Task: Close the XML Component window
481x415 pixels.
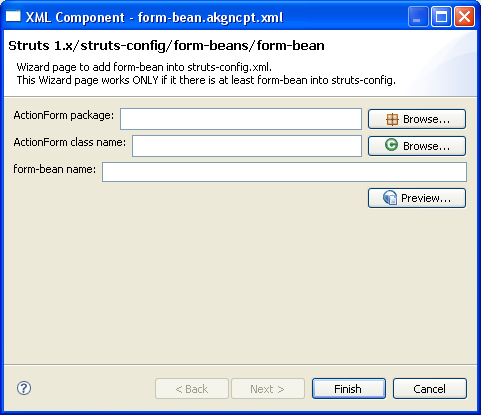Action: (x=464, y=17)
